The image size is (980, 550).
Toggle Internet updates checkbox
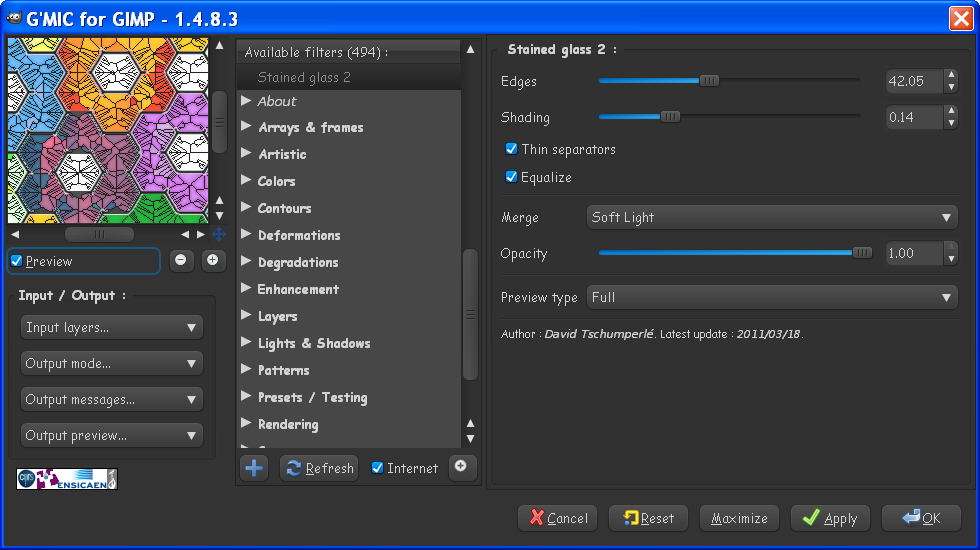coord(378,468)
